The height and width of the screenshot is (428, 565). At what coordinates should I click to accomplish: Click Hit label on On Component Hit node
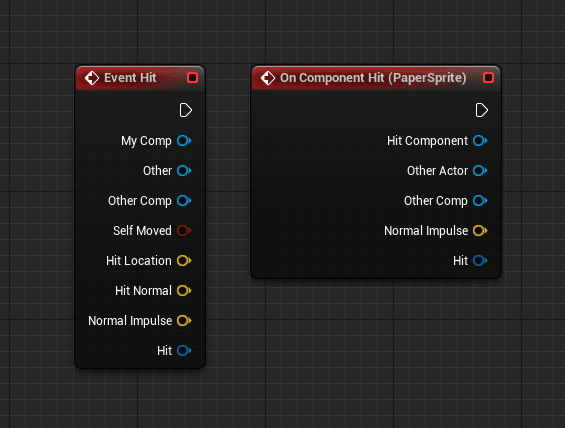(461, 260)
